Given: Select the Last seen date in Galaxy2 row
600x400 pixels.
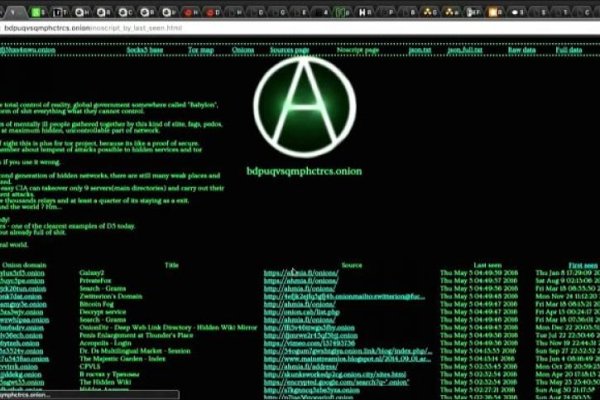Looking at the screenshot, I should (x=479, y=273).
